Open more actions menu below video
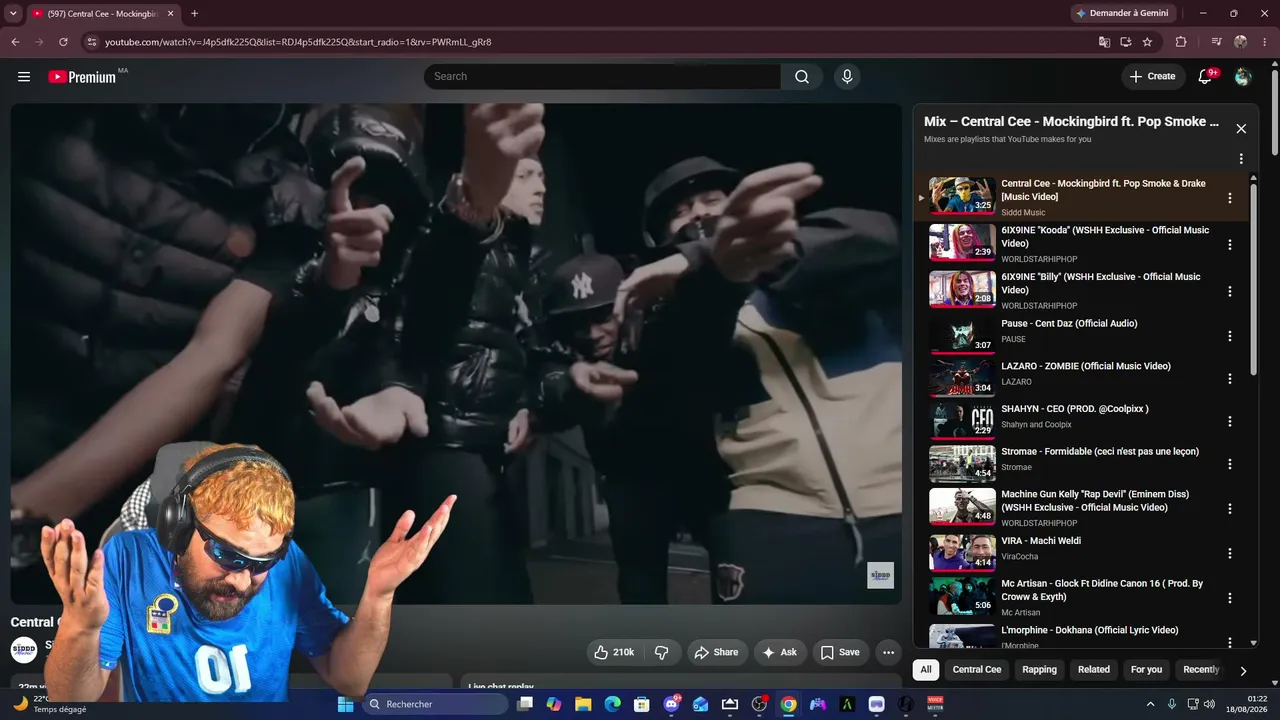1280x720 pixels. 888,652
